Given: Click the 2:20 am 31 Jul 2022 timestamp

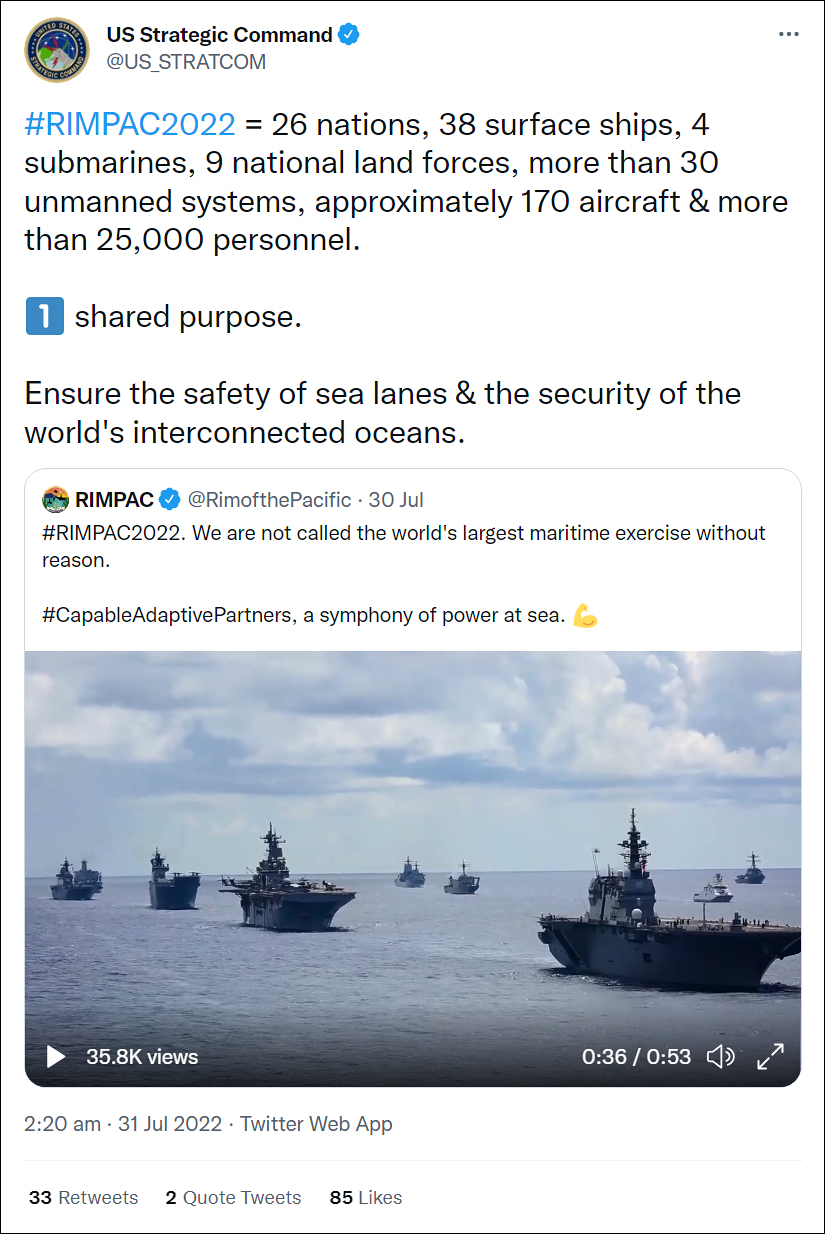Looking at the screenshot, I should pyautogui.click(x=123, y=1124).
